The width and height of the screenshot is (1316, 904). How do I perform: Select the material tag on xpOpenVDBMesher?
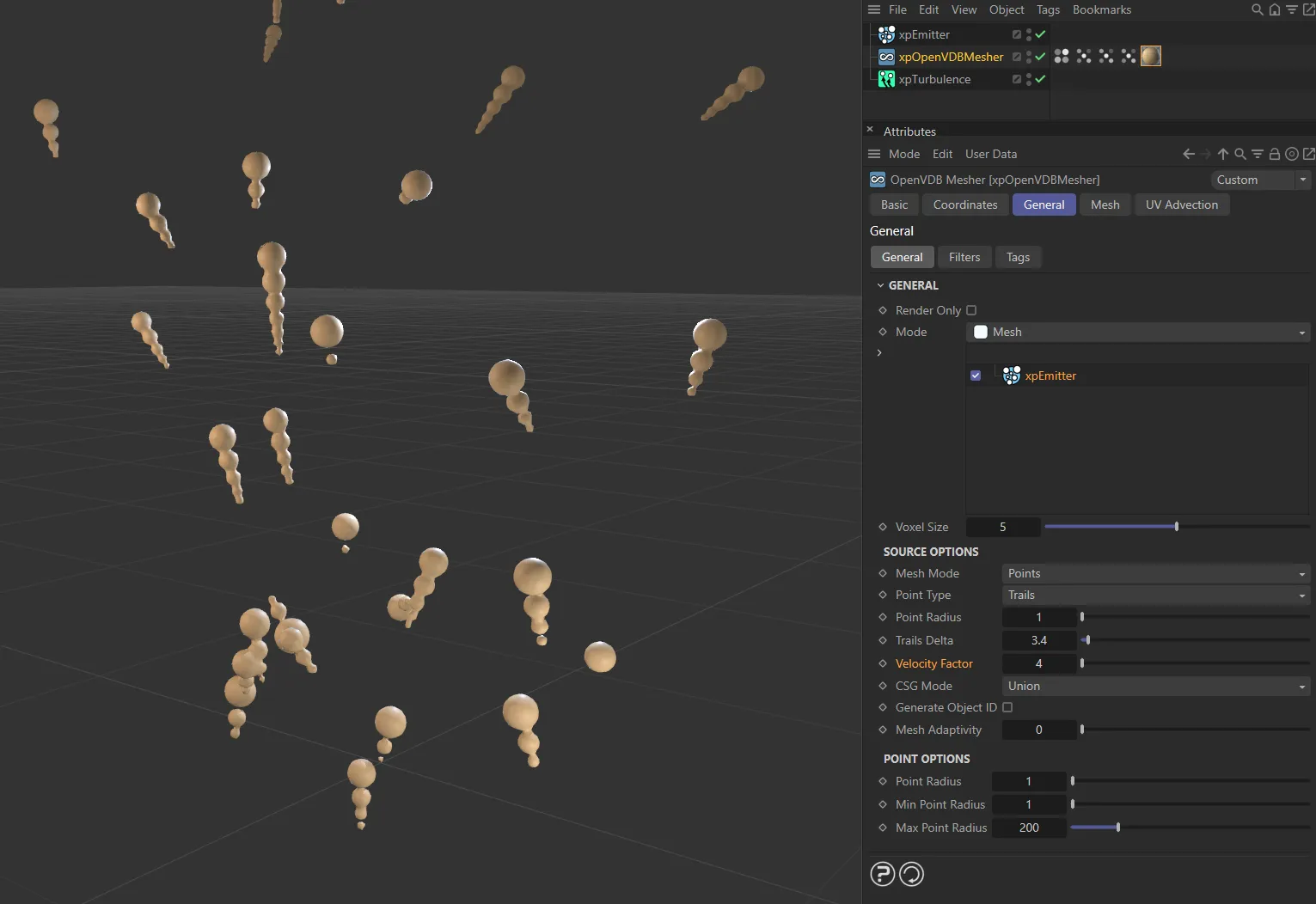[1150, 57]
